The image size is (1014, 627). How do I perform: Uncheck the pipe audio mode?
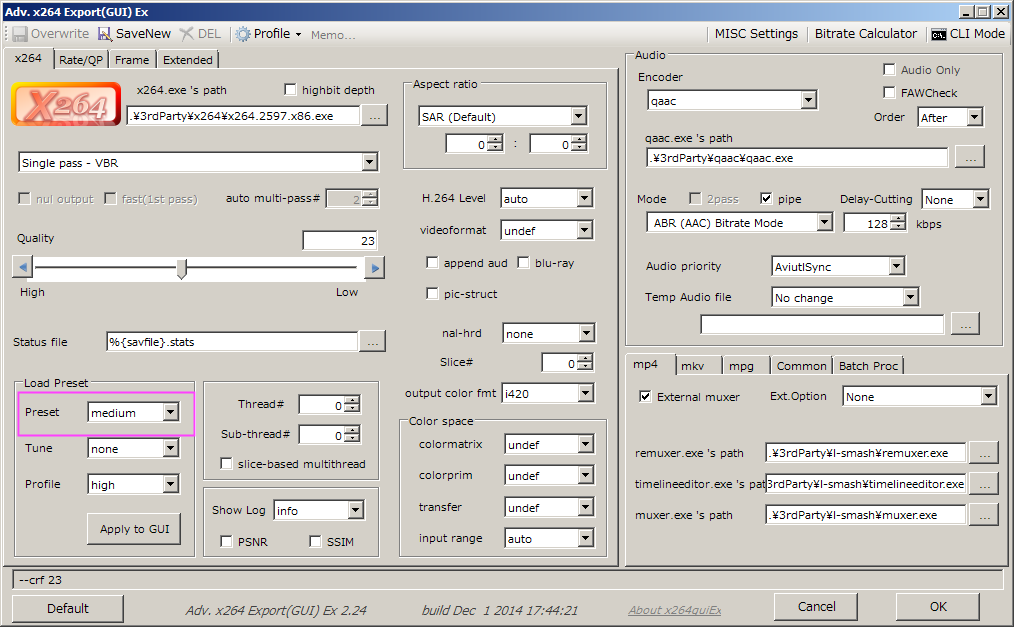766,198
